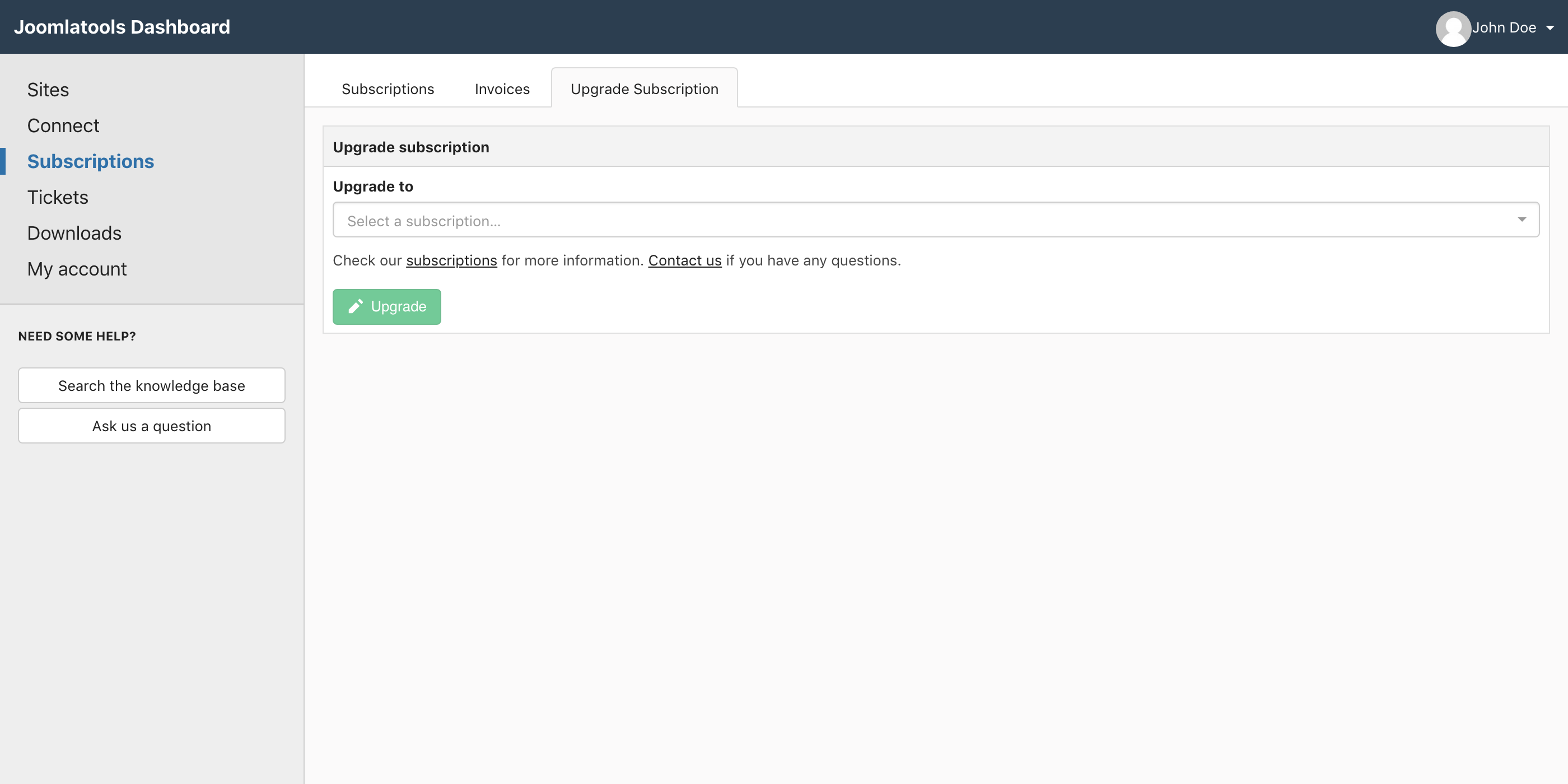Open the Contact us link
The image size is (1568, 784).
click(684, 260)
